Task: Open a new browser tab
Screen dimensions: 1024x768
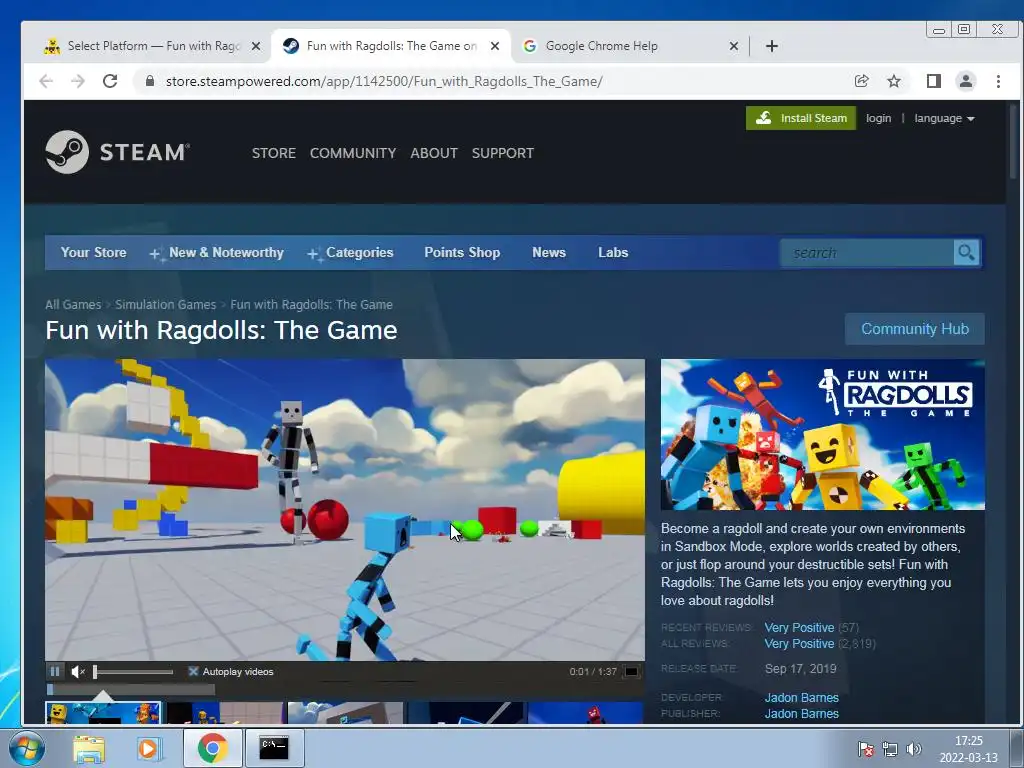Action: (771, 46)
